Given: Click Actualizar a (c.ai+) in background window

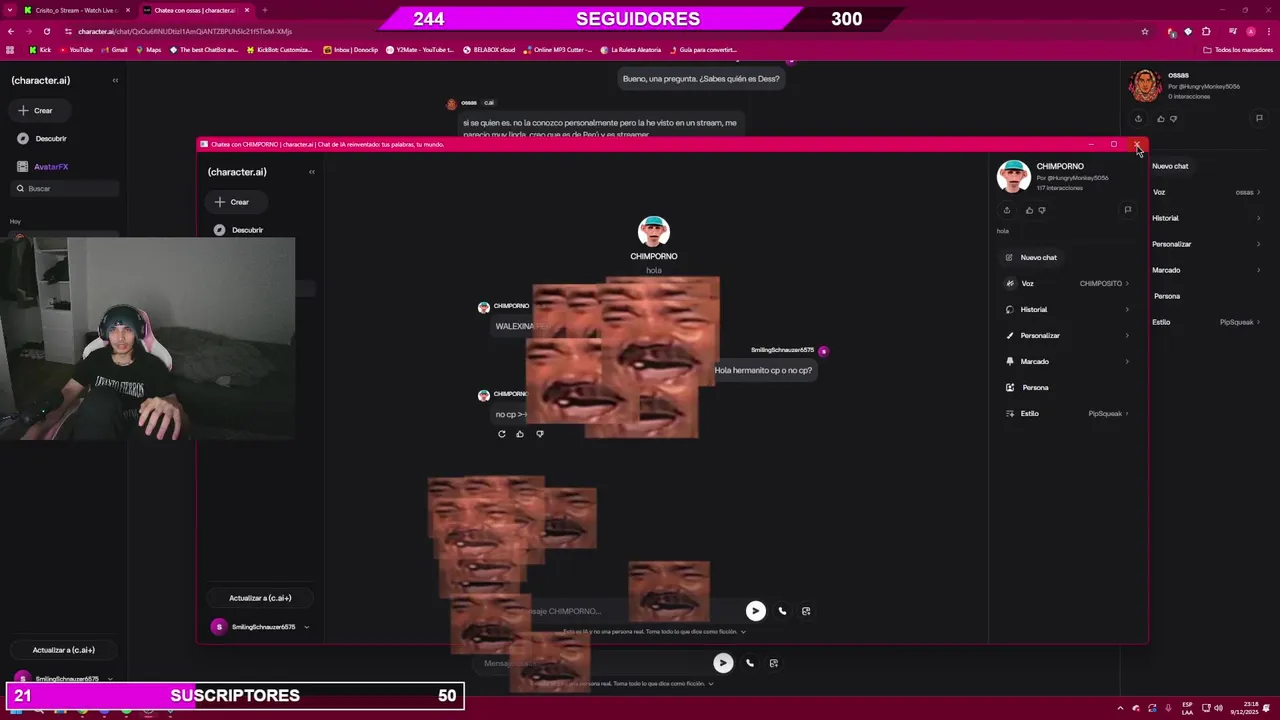Looking at the screenshot, I should pos(64,650).
